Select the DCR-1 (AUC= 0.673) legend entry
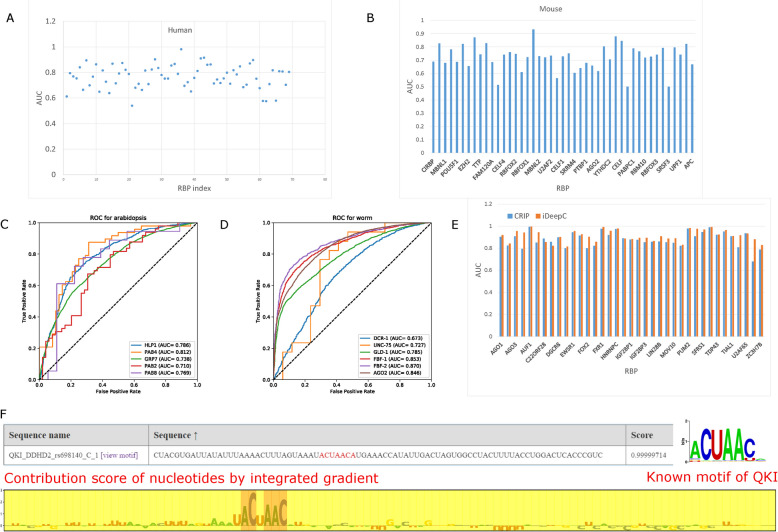Image resolution: width=778 pixels, height=532 pixels. point(393,338)
